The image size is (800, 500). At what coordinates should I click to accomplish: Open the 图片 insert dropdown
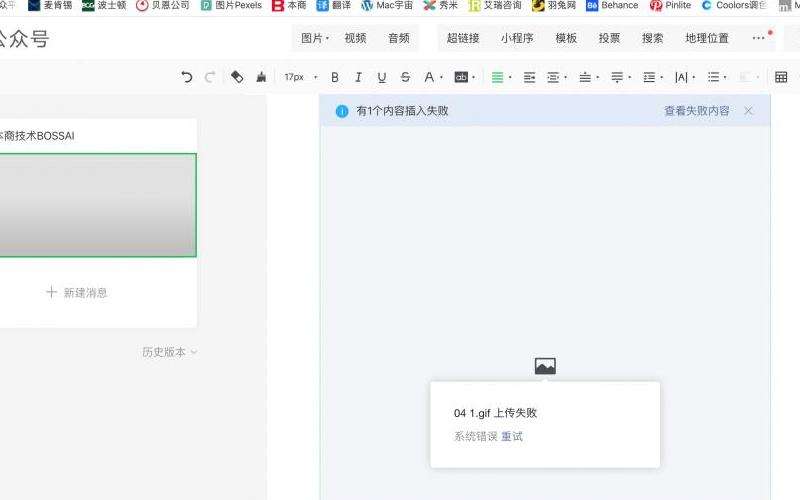pyautogui.click(x=315, y=38)
